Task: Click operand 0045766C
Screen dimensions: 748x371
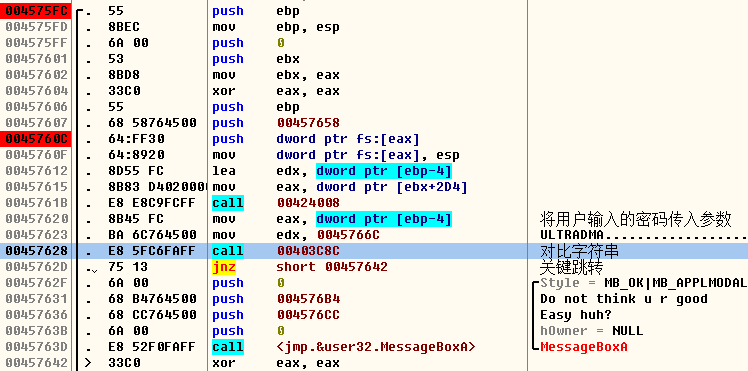Action: (x=348, y=235)
